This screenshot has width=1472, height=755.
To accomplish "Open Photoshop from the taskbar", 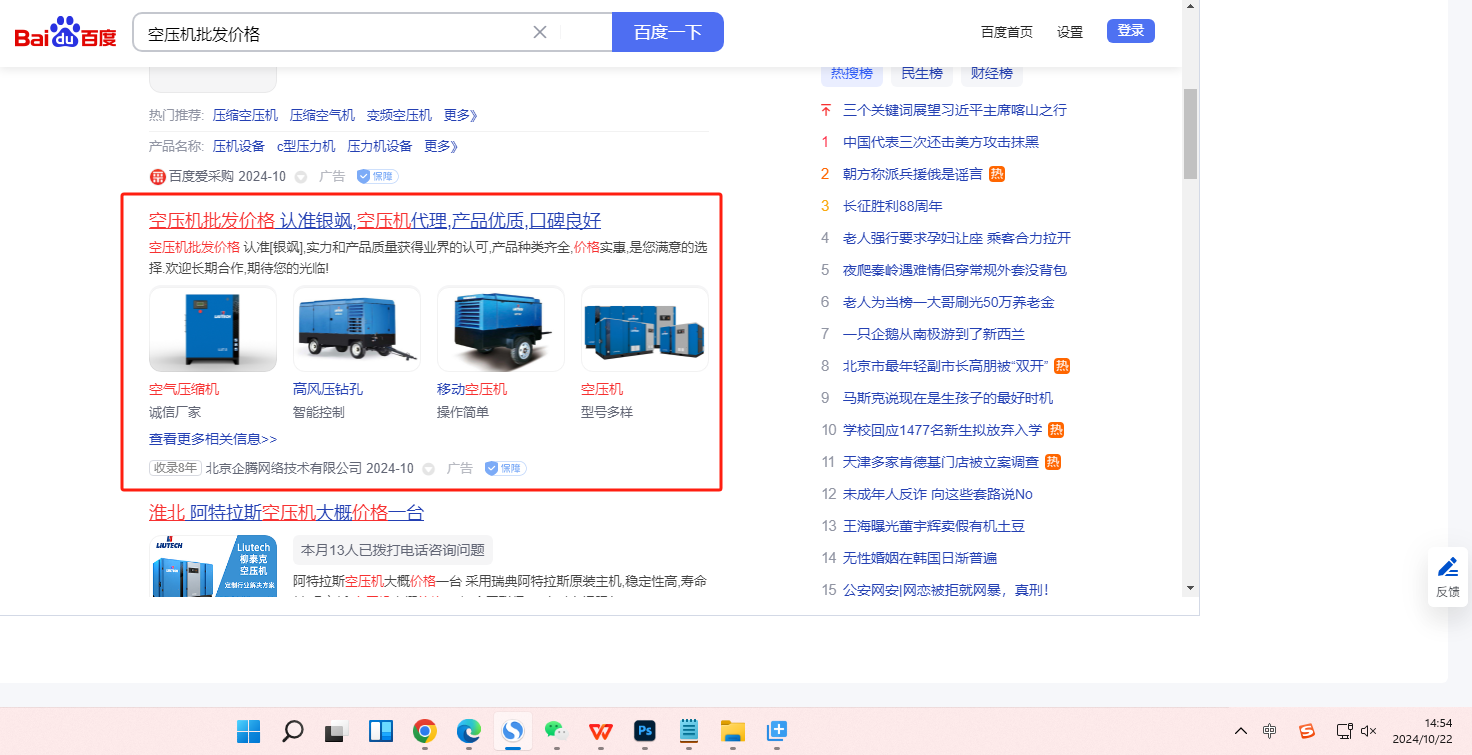I will click(645, 731).
